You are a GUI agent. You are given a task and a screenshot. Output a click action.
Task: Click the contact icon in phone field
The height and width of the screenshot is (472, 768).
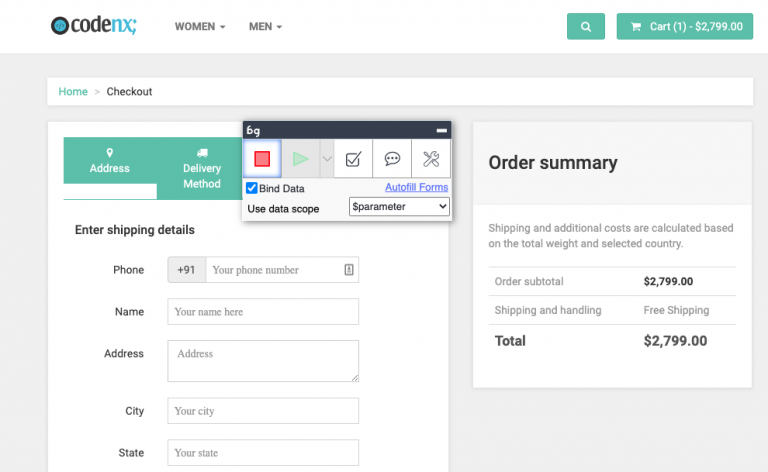click(x=348, y=270)
